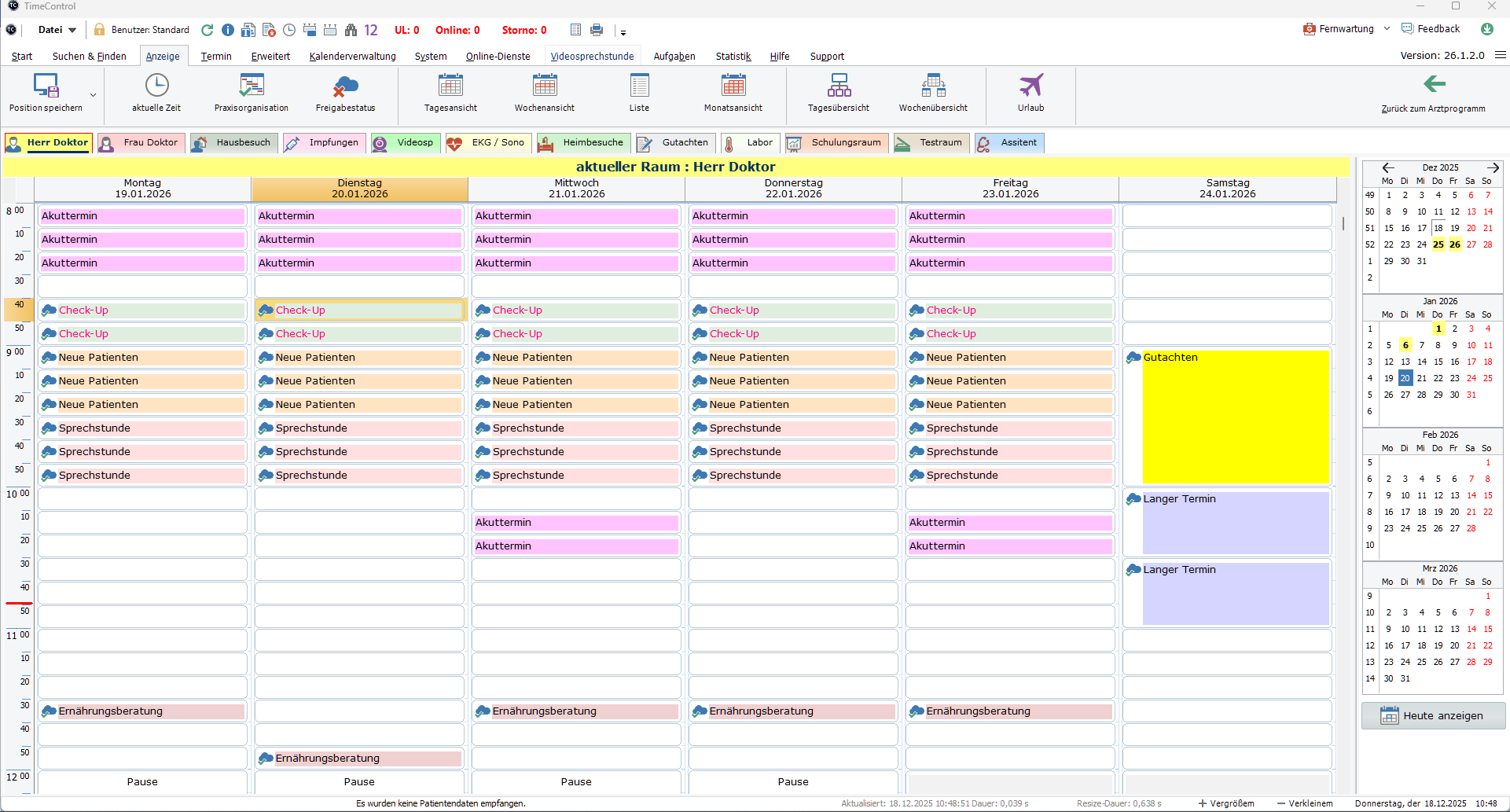Click the aktuelle Zeit clock icon
This screenshot has width=1510, height=812.
[x=156, y=86]
